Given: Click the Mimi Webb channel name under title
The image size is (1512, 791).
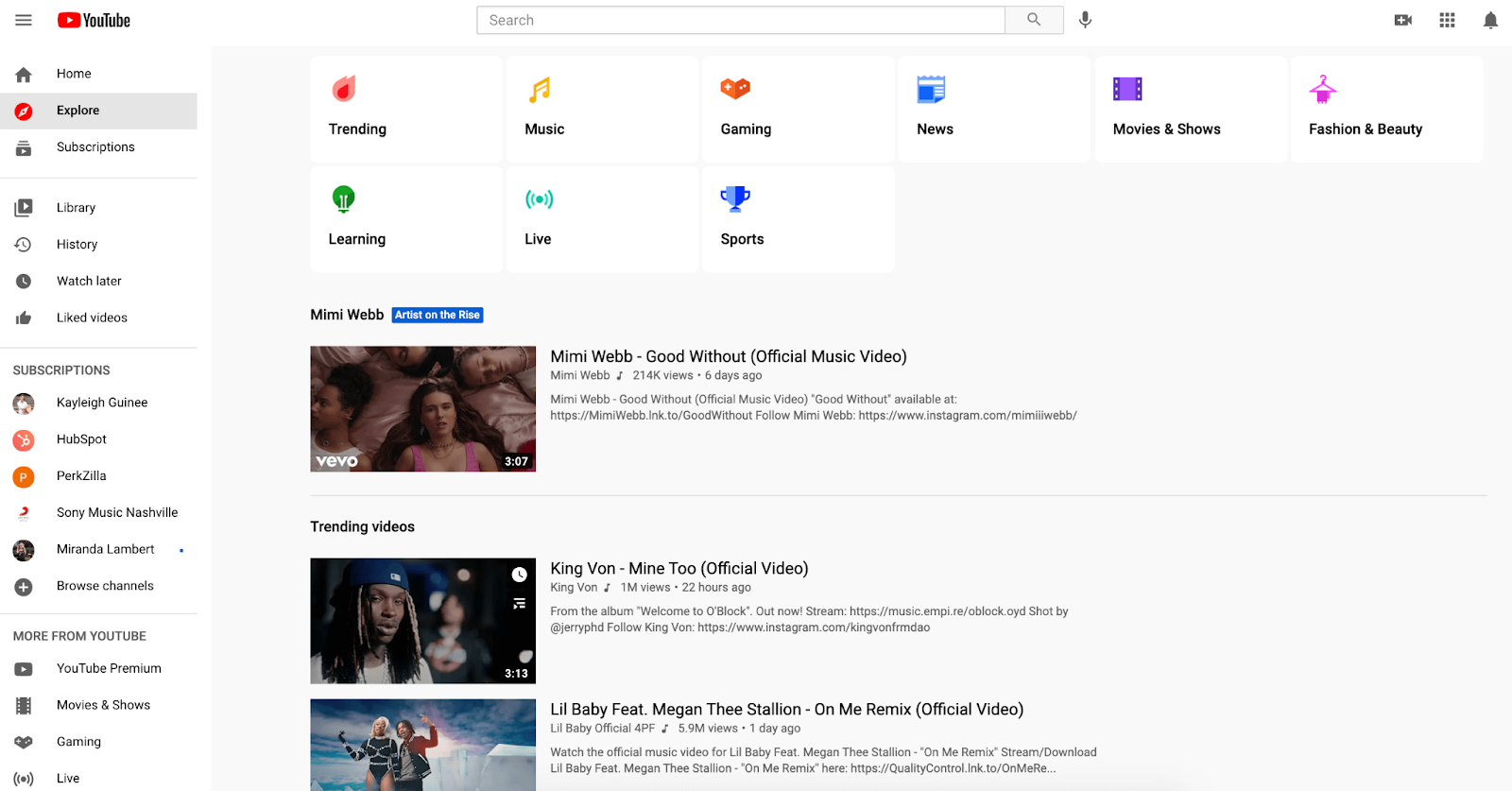Looking at the screenshot, I should point(580,375).
